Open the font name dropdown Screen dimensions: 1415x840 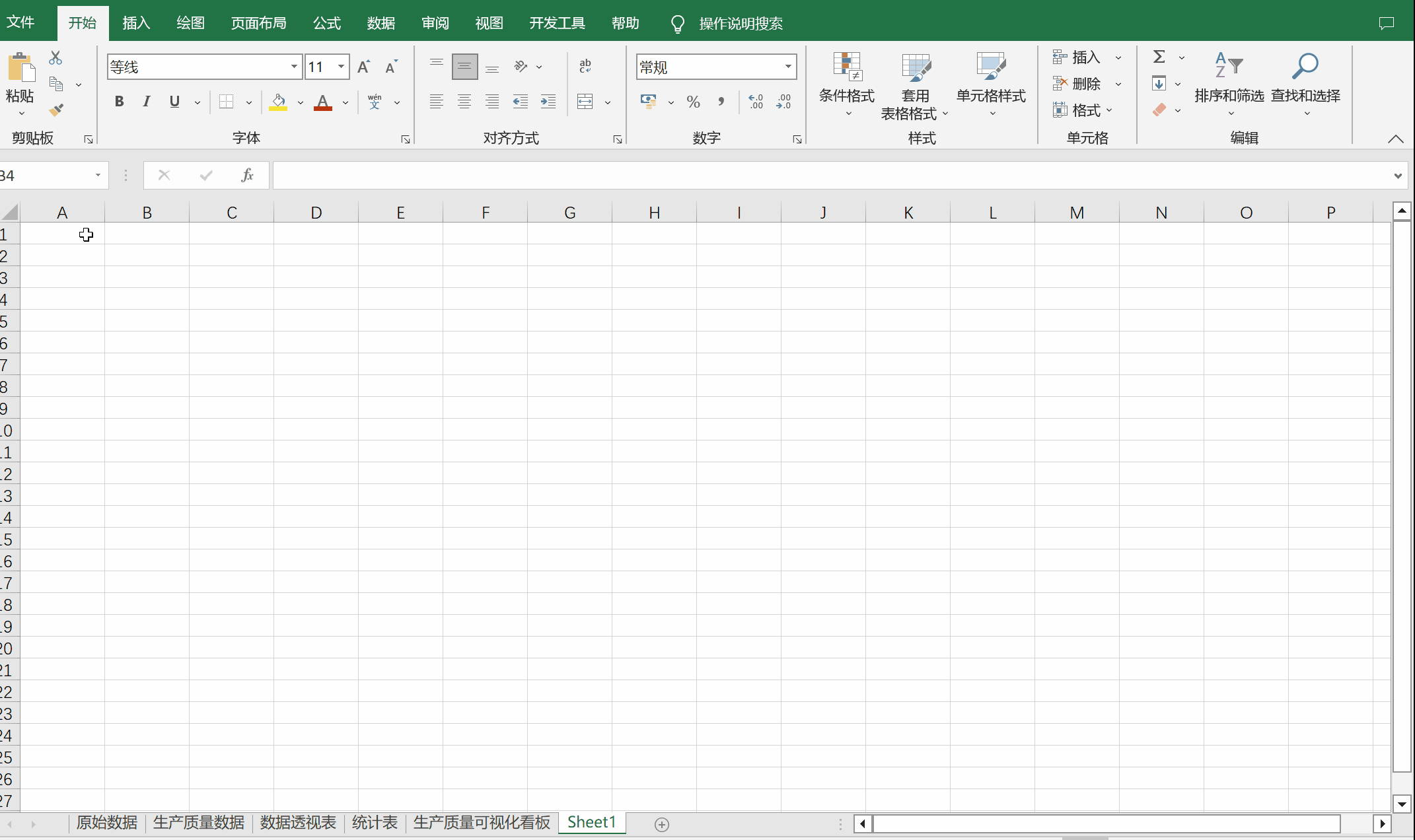[294, 67]
